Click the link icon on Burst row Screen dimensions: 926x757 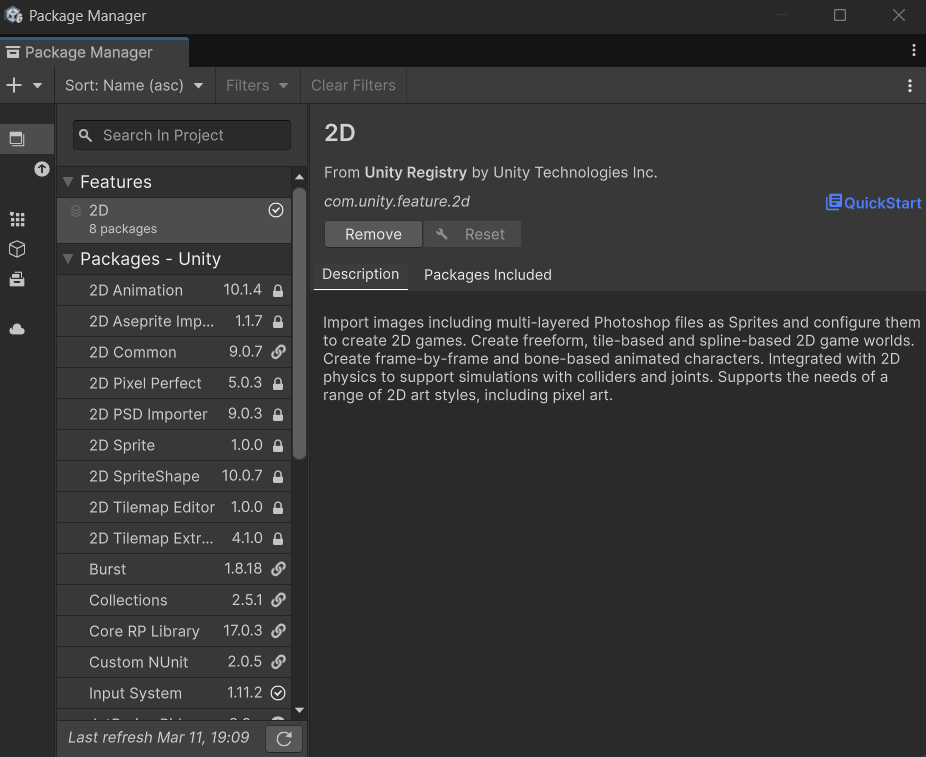tap(278, 569)
